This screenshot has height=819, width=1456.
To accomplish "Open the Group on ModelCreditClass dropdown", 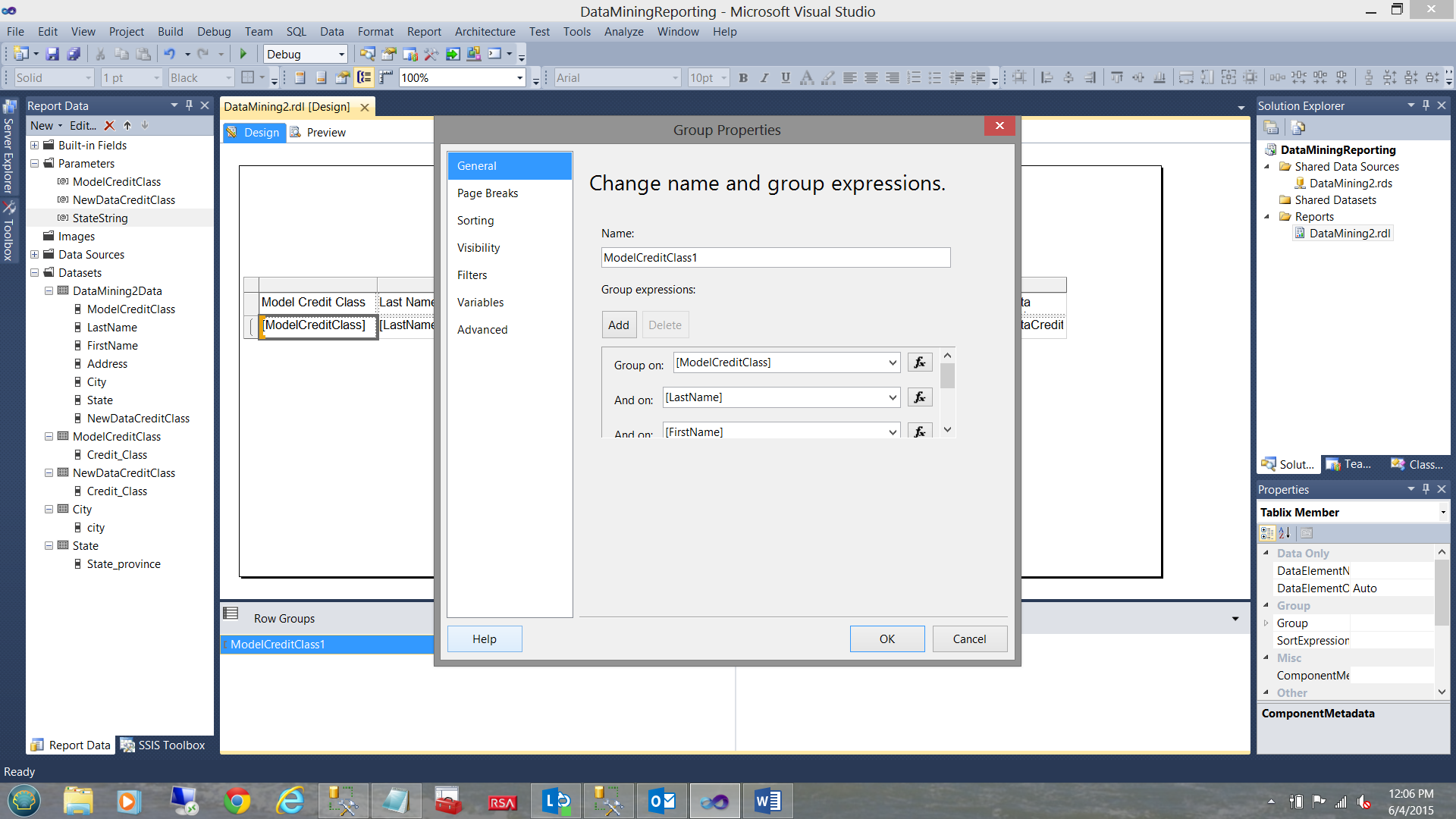I will (892, 362).
